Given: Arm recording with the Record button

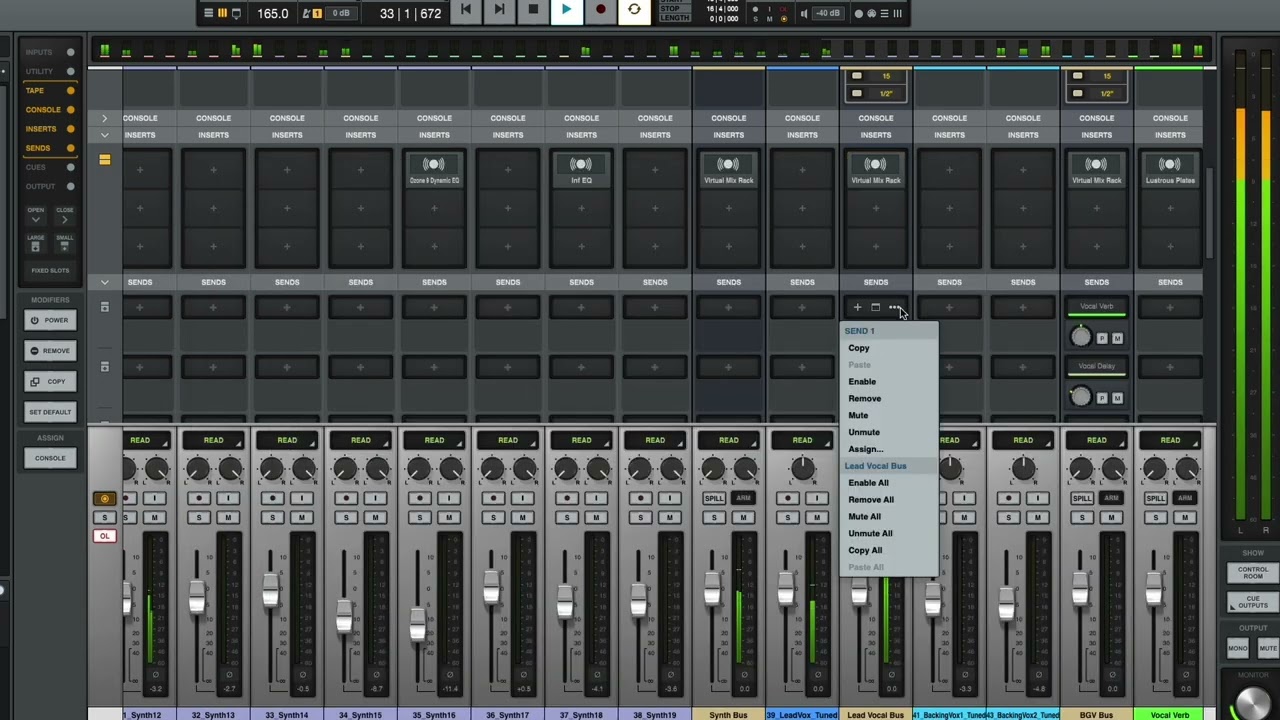Looking at the screenshot, I should tap(600, 11).
